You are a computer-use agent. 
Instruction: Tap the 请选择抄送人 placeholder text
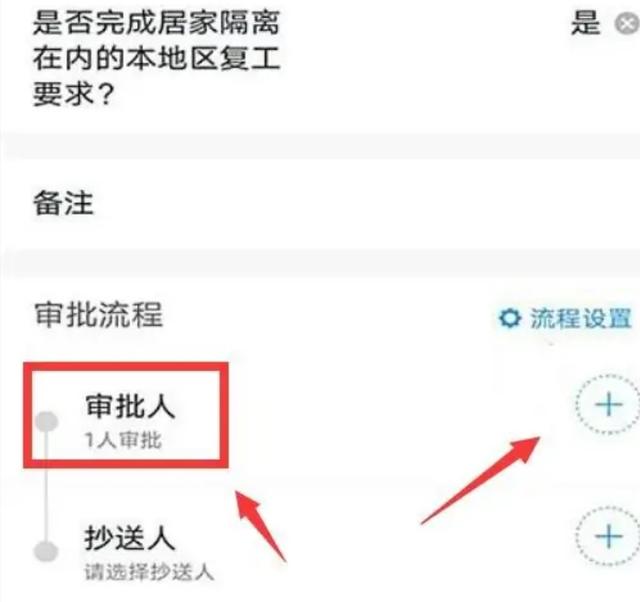149,571
